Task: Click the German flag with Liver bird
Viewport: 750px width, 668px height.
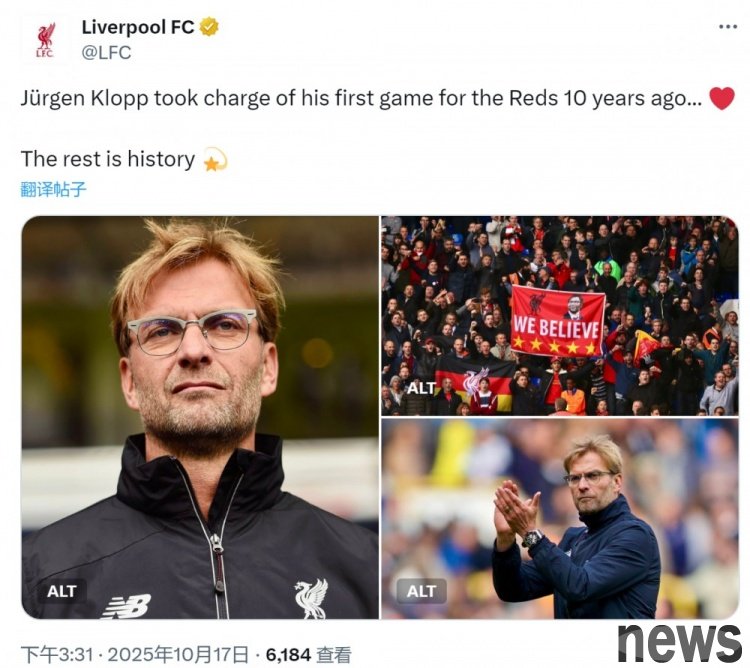Action: [474, 383]
